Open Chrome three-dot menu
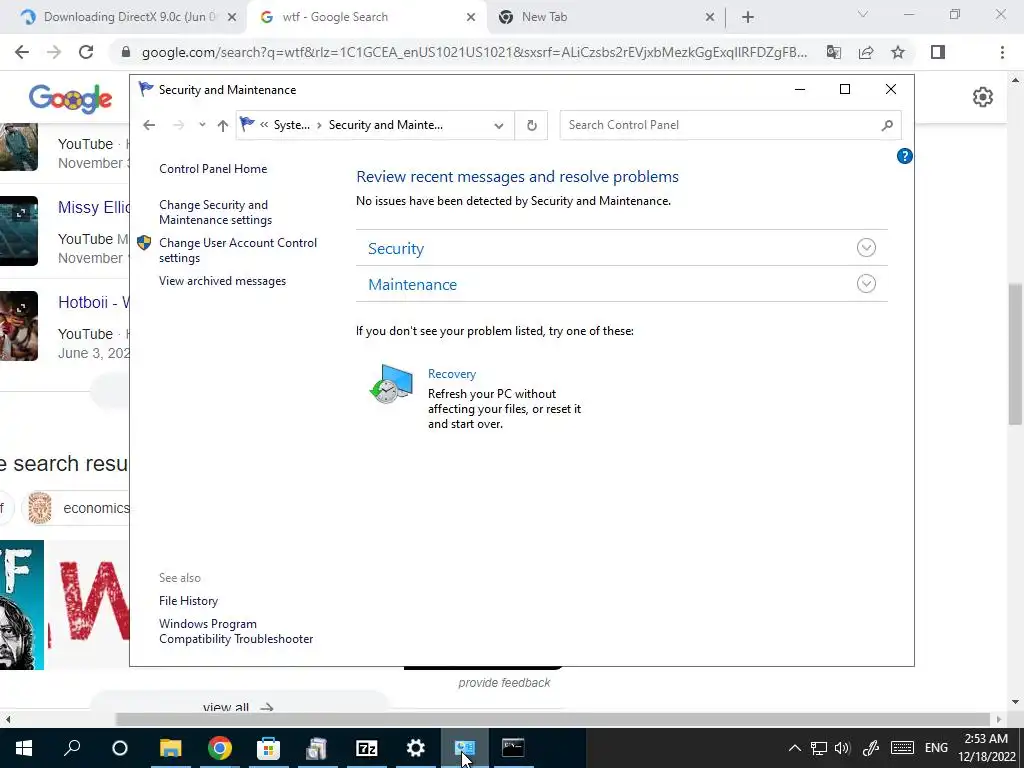This screenshot has height=768, width=1024. (x=1002, y=52)
